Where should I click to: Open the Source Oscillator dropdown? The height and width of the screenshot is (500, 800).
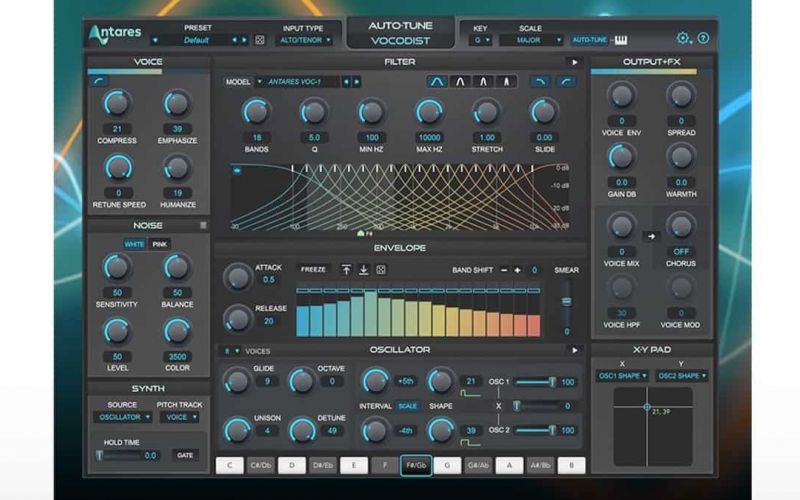pyautogui.click(x=123, y=417)
